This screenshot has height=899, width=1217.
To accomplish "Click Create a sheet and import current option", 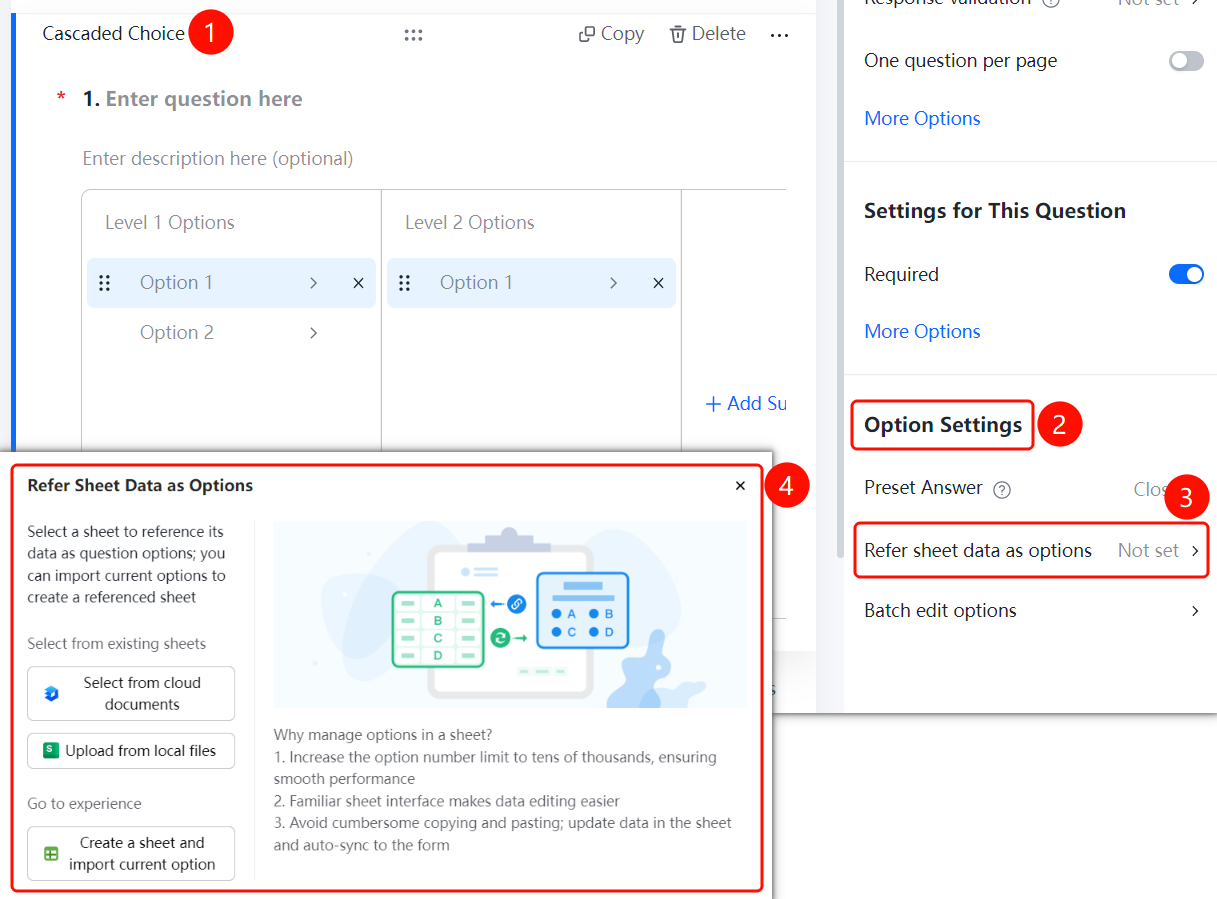I will coord(131,854).
